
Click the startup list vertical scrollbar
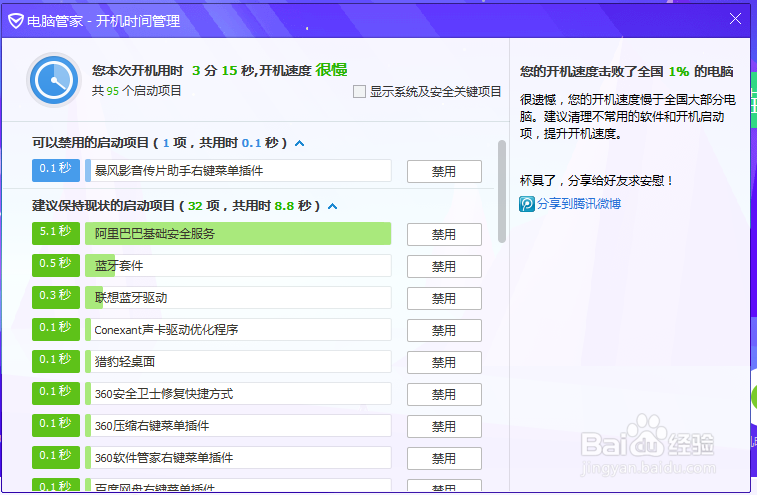click(502, 191)
